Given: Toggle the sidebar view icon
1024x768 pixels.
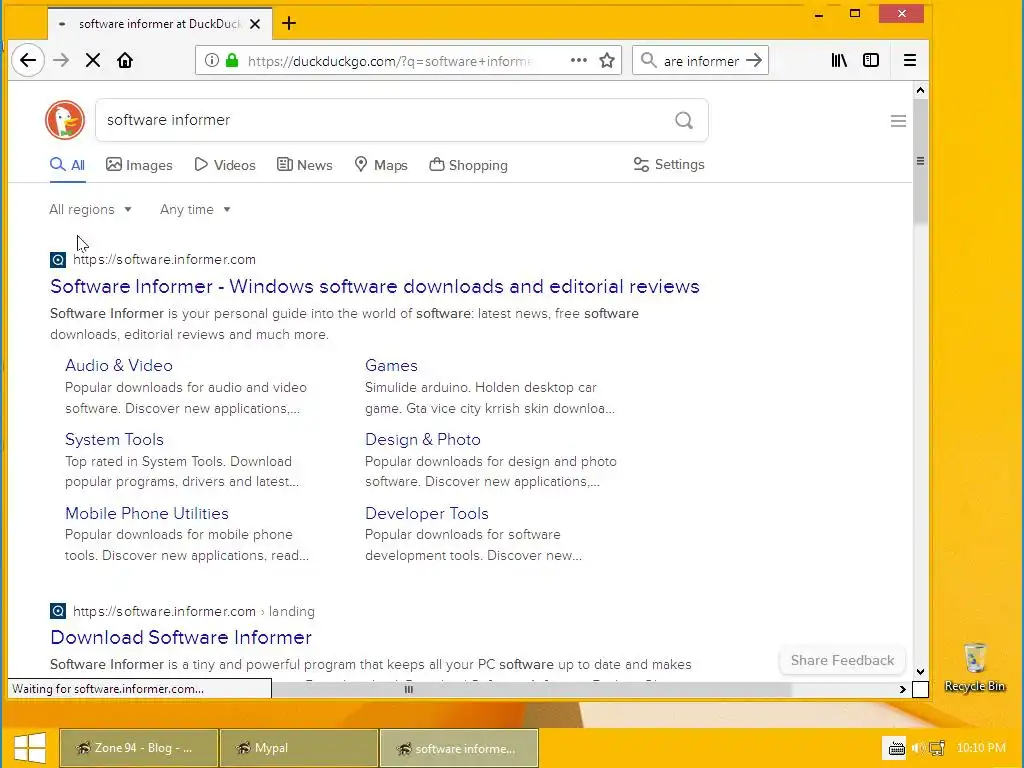Looking at the screenshot, I should [871, 61].
